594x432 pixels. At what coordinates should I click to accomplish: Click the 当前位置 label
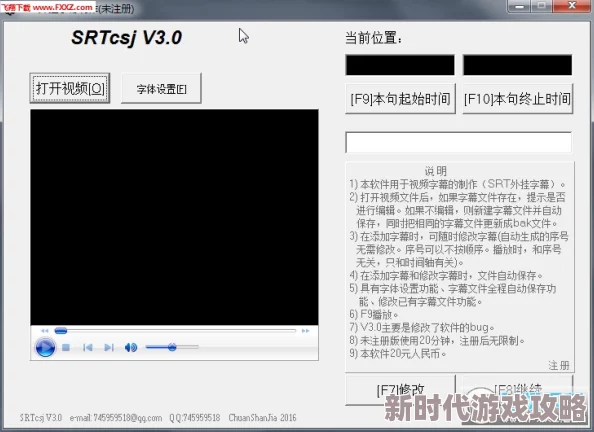(x=374, y=38)
